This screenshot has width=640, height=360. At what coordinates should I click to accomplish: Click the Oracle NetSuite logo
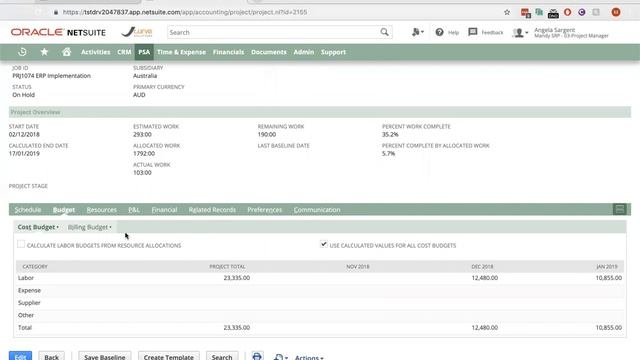click(x=58, y=32)
